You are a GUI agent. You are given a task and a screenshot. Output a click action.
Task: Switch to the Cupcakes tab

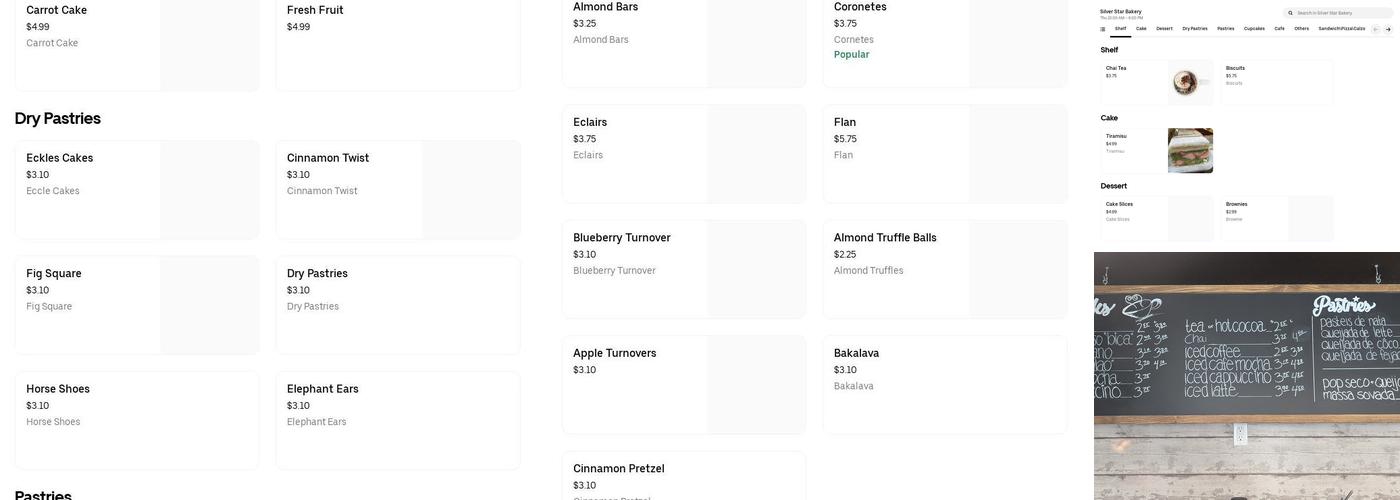pyautogui.click(x=1254, y=29)
